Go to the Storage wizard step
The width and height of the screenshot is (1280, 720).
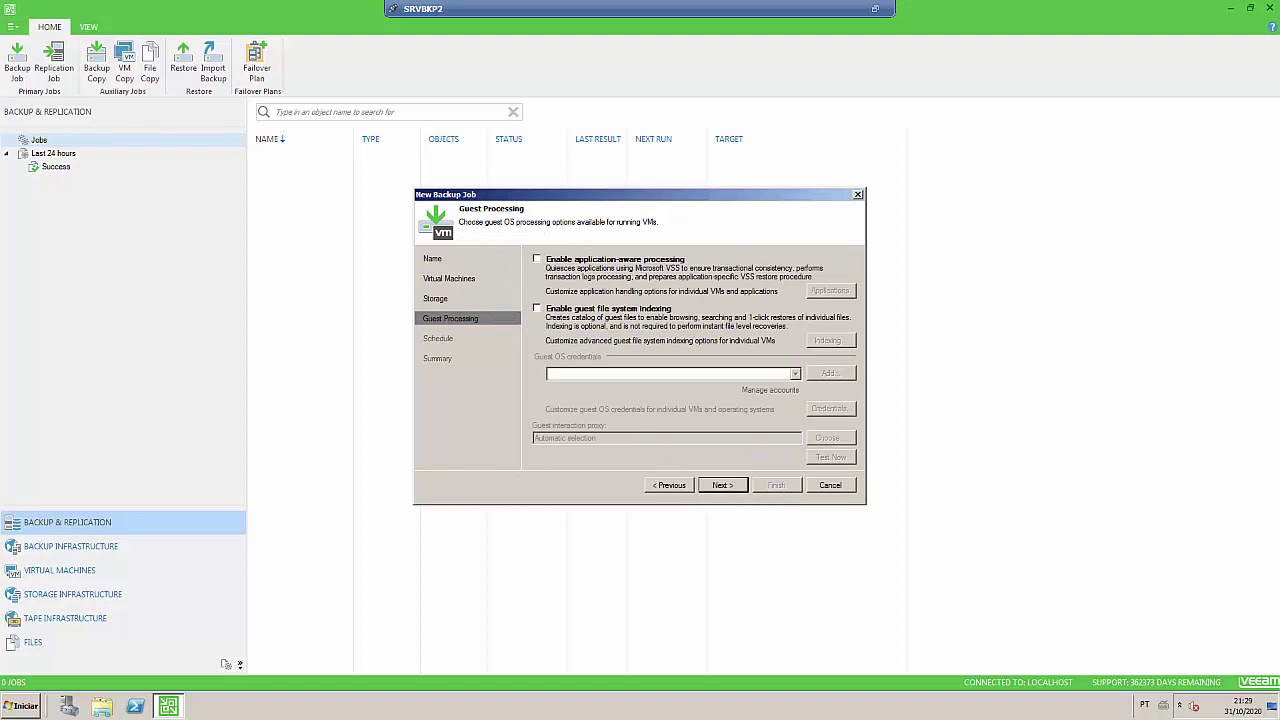point(435,299)
